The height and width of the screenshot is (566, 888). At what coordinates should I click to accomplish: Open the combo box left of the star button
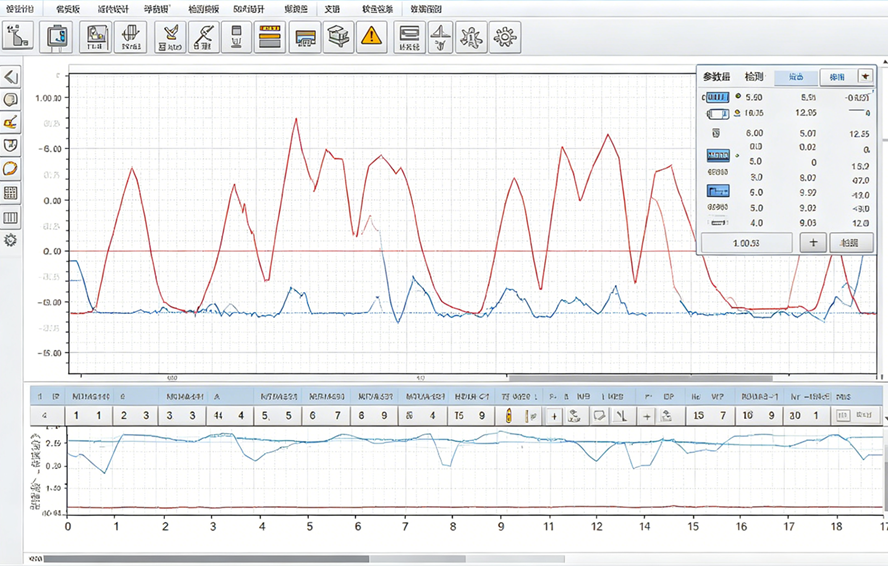(x=837, y=77)
